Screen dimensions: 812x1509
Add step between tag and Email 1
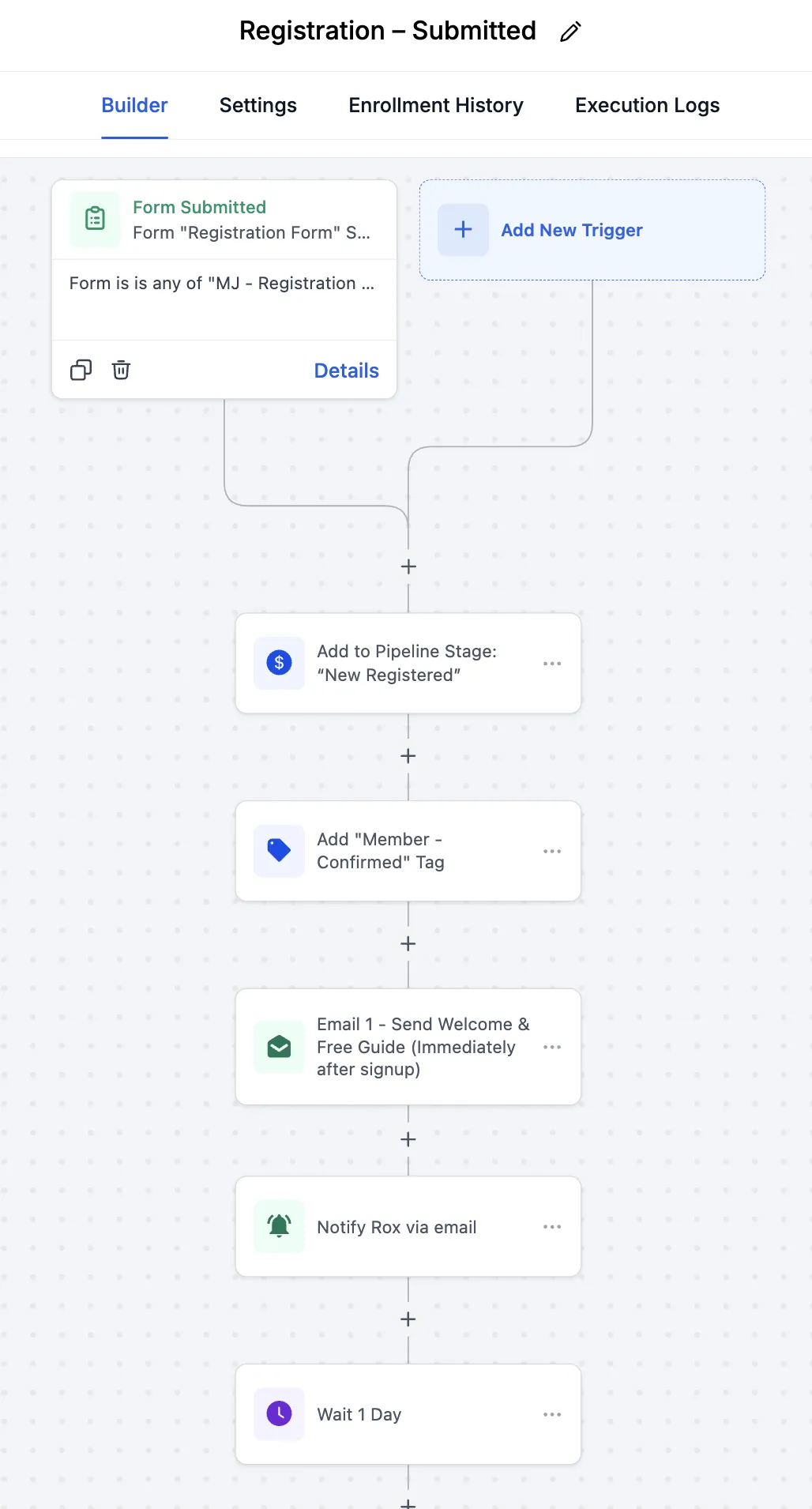(x=408, y=944)
